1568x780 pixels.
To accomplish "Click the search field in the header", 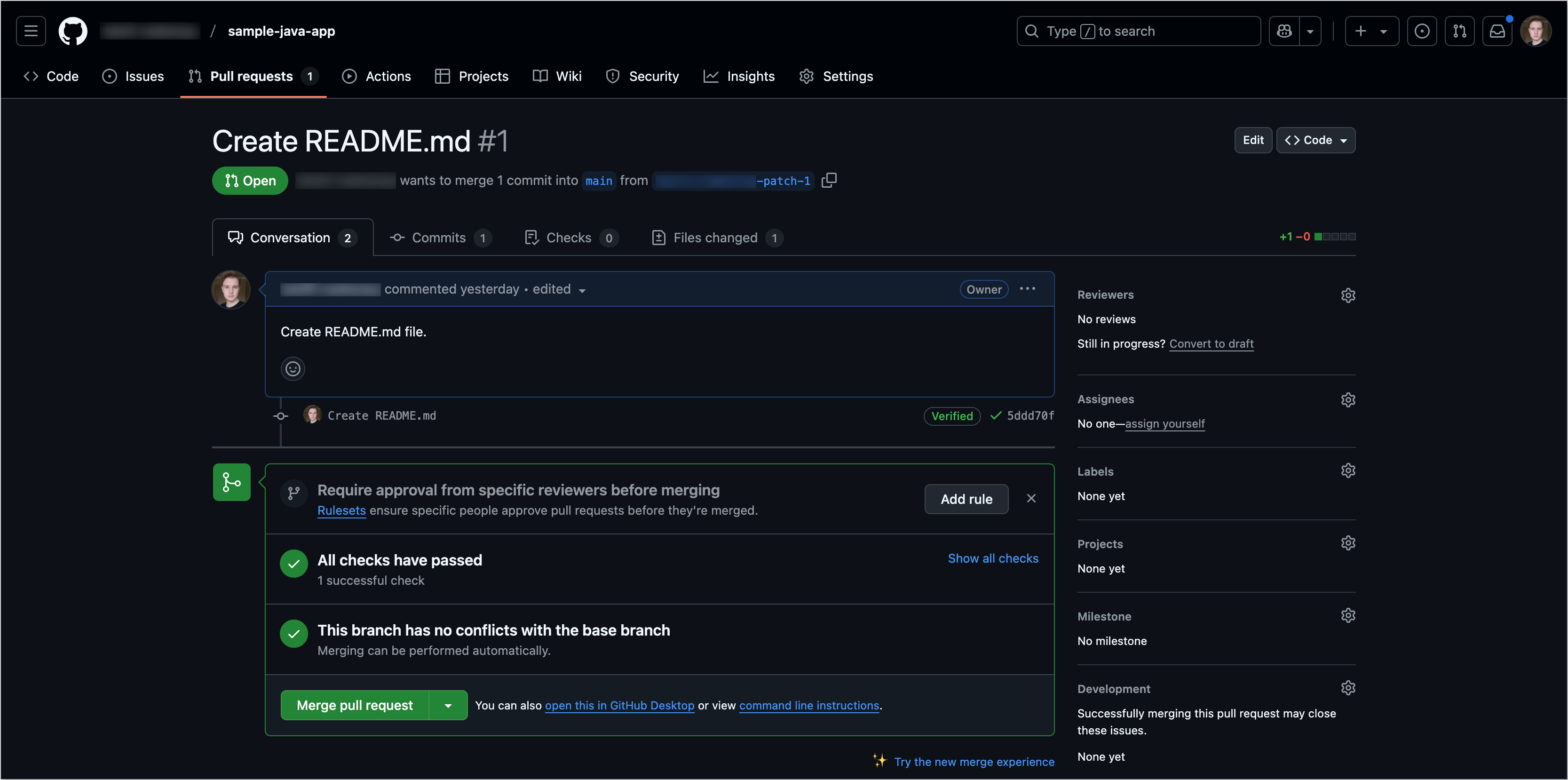I will pyautogui.click(x=1138, y=31).
